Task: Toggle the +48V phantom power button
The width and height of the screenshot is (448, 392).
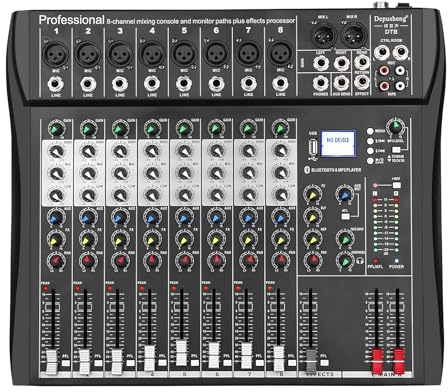Action: click(396, 185)
